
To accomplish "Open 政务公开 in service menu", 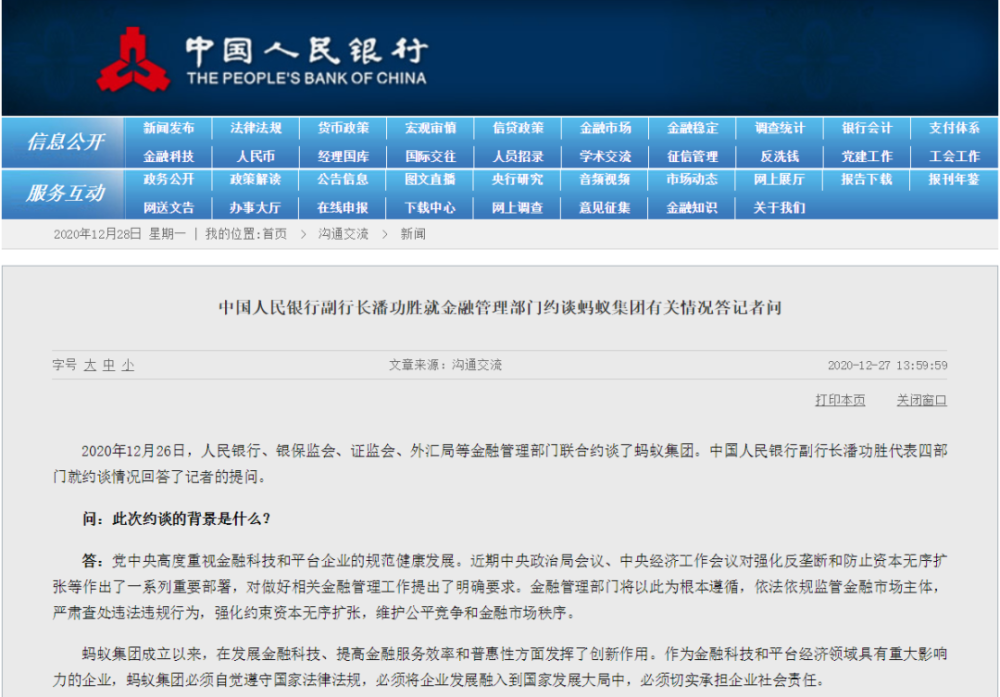I will (x=168, y=179).
